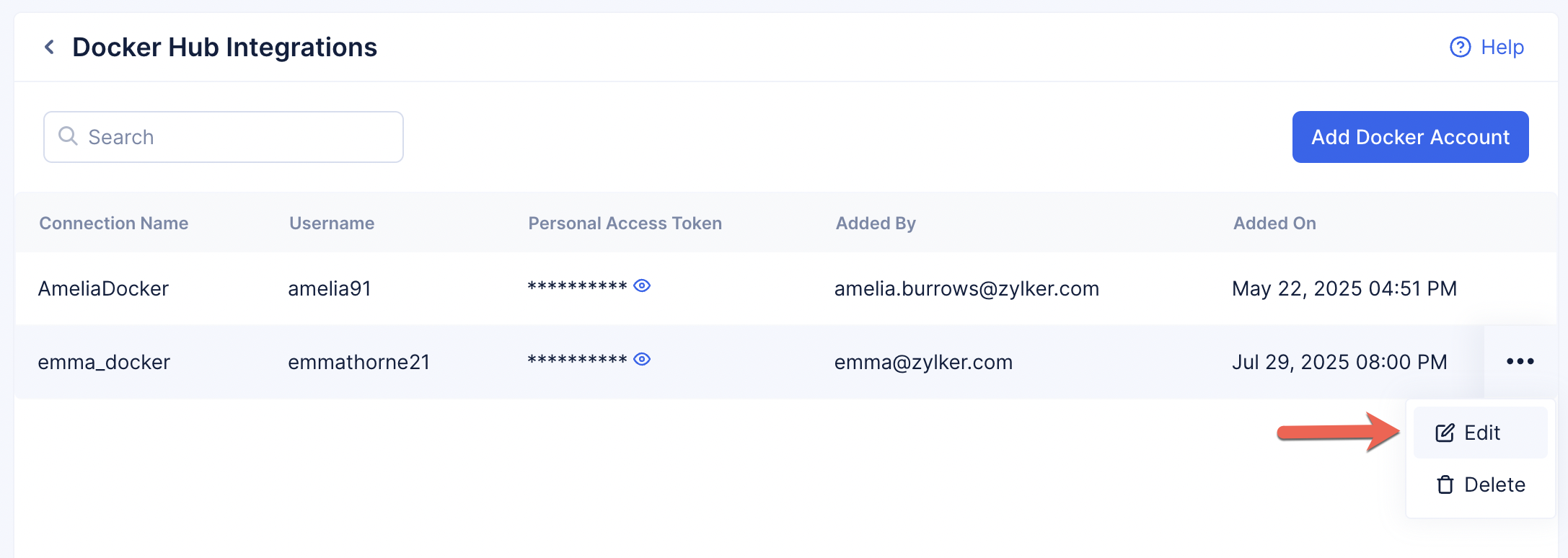Click the pencil Edit icon in menu
Image resolution: width=1568 pixels, height=558 pixels.
coord(1445,433)
